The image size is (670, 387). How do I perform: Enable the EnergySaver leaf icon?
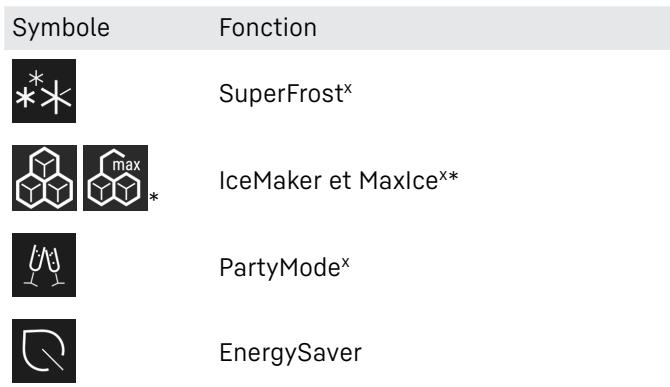[x=44, y=351]
